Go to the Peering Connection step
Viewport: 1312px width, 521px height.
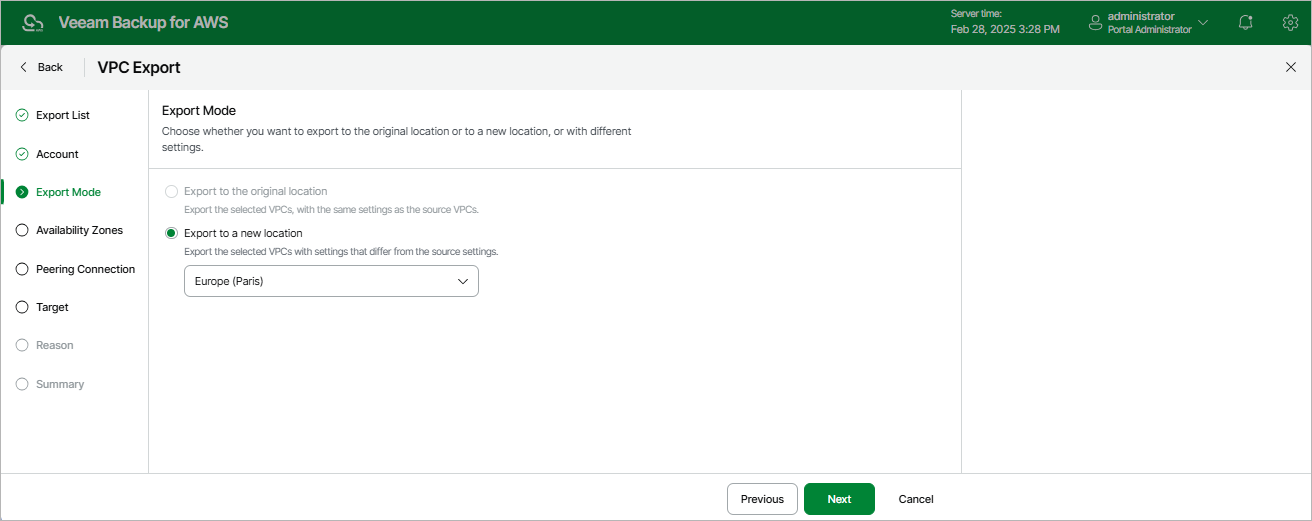(x=85, y=269)
